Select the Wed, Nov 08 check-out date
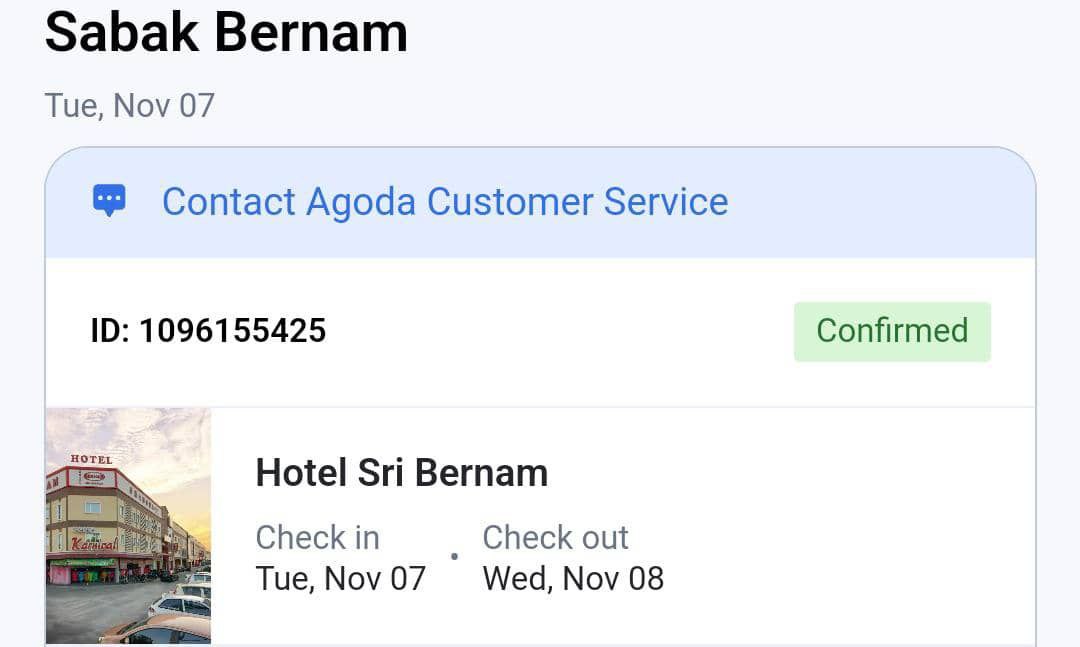Screen dimensions: 1080x647 [573, 578]
